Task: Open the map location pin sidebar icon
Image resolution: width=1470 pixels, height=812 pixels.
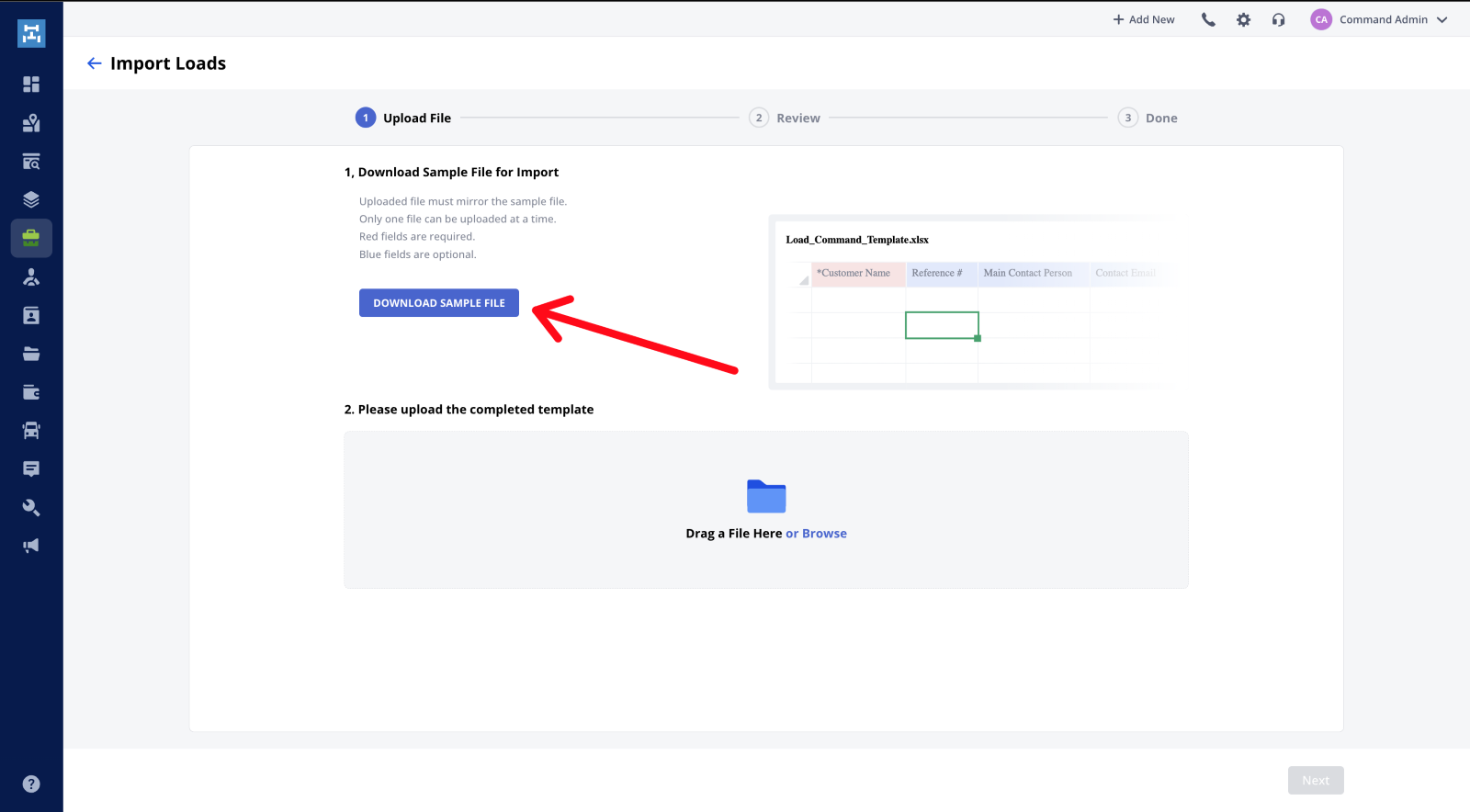Action: tap(31, 123)
